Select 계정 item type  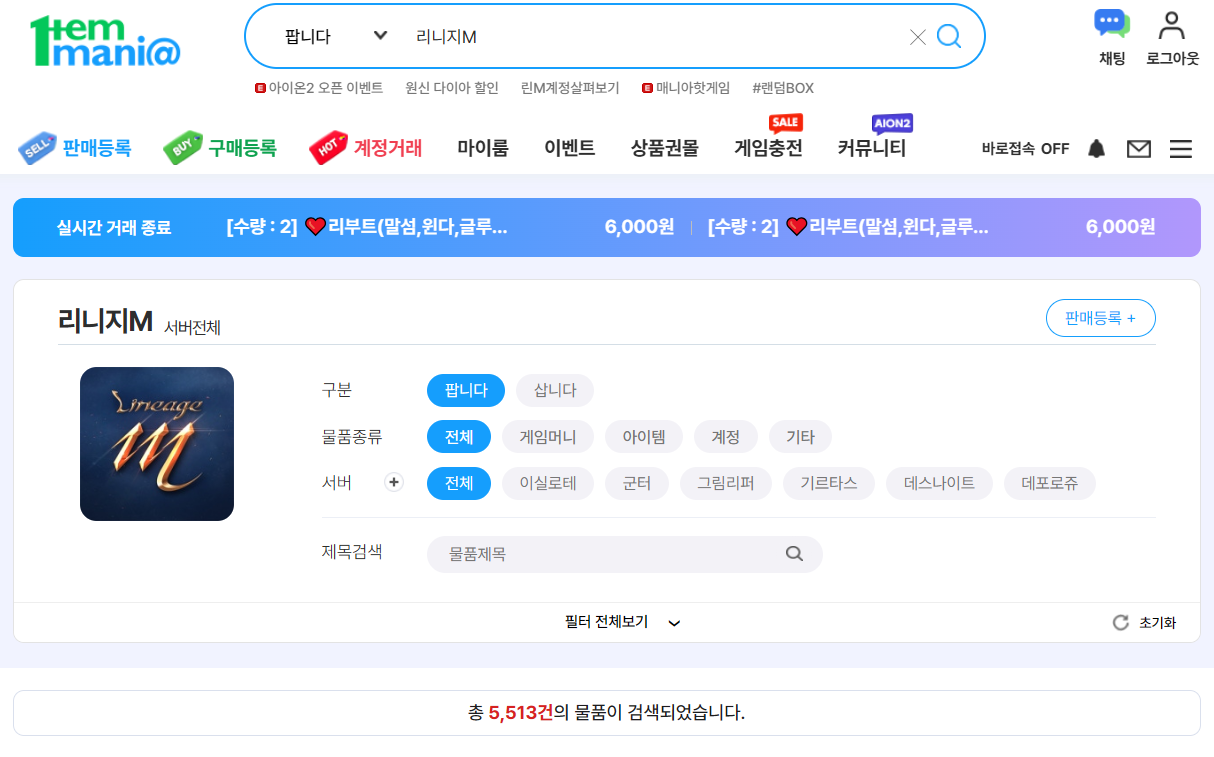[726, 437]
